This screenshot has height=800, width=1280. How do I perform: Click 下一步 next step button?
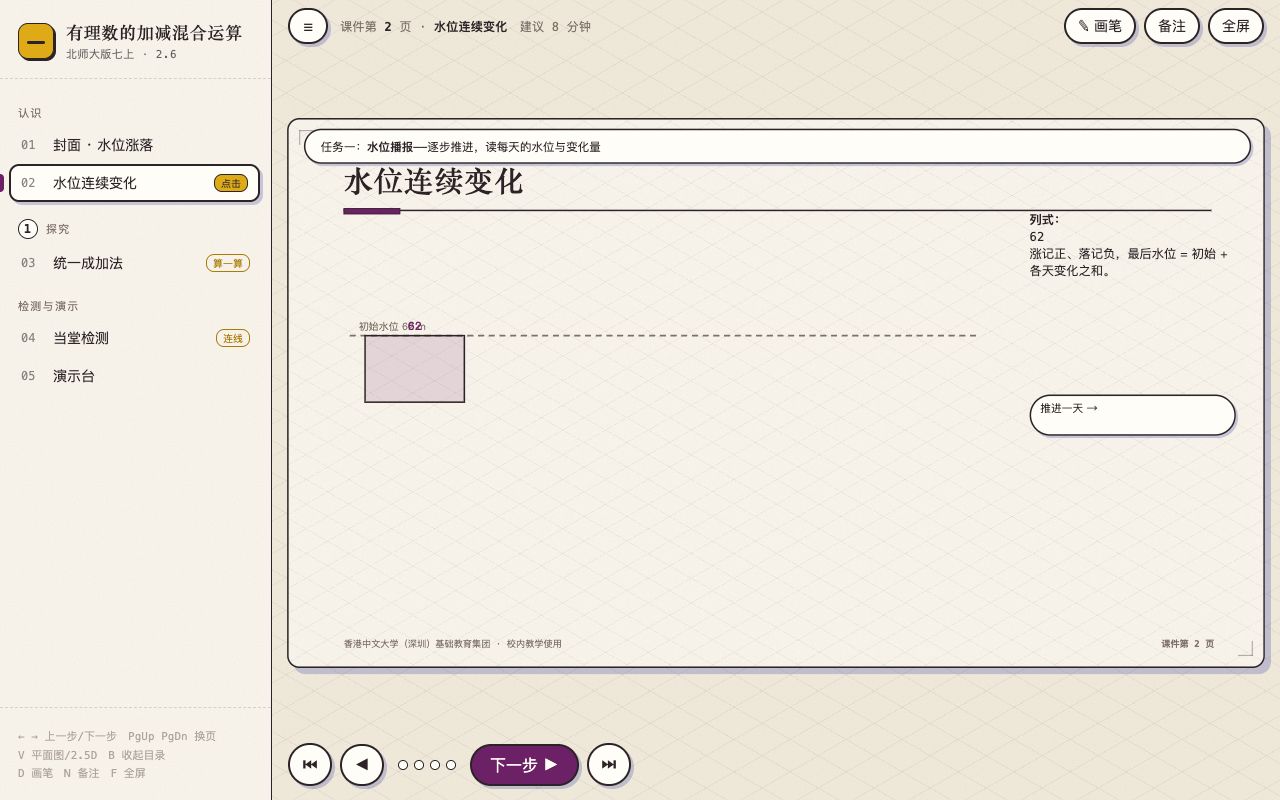(x=524, y=765)
